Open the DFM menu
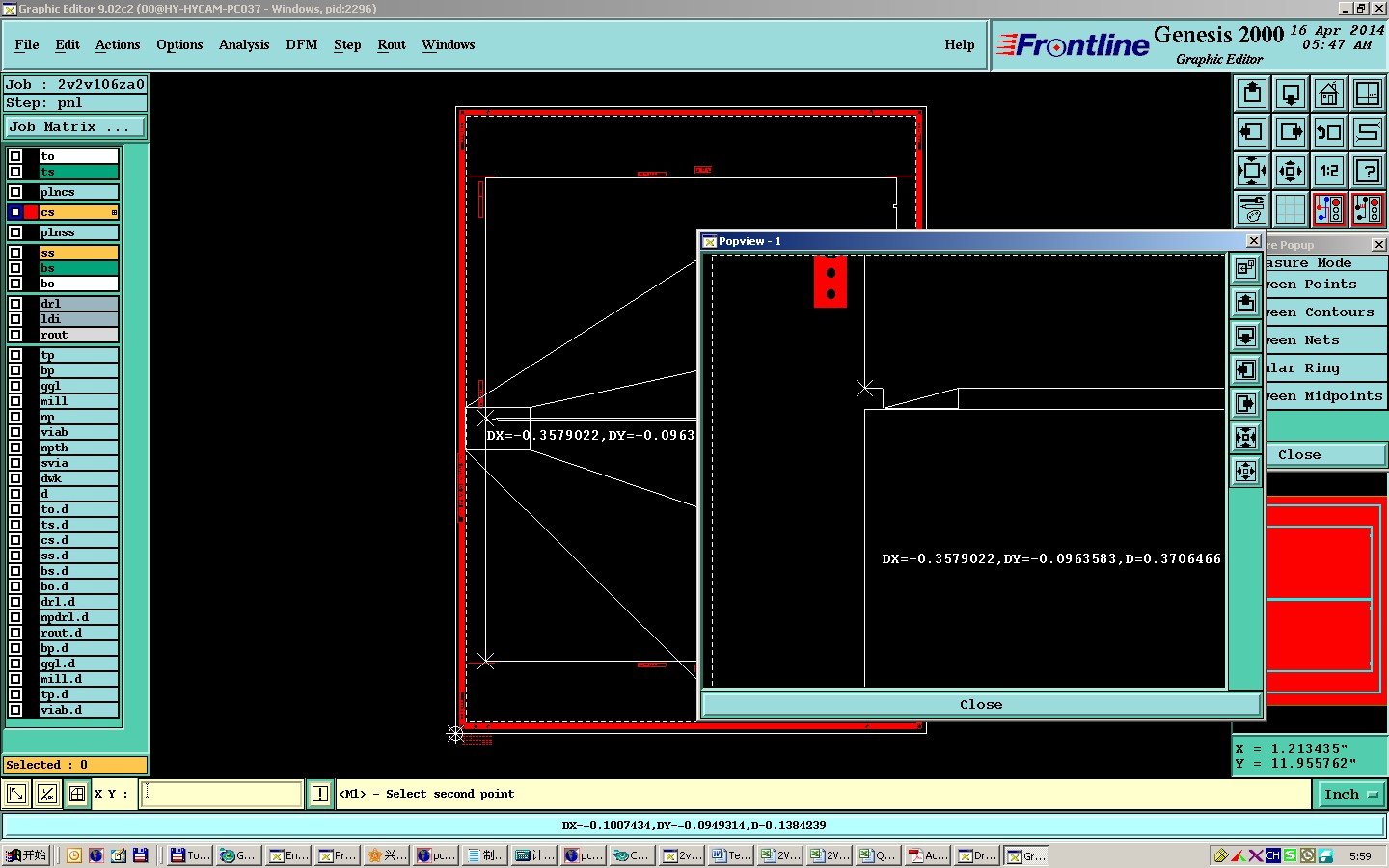This screenshot has height=868, width=1389. coord(302,44)
